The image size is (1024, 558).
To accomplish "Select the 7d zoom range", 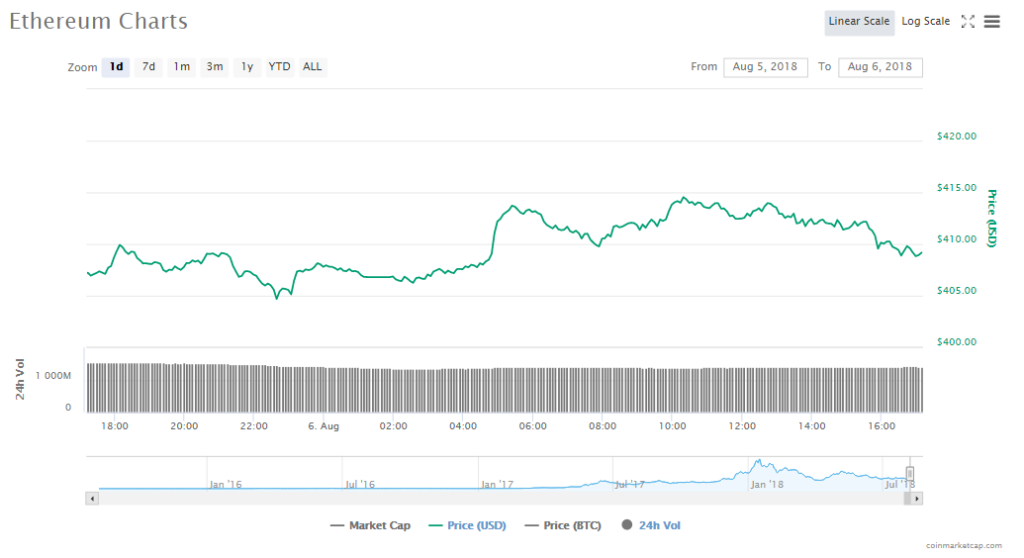I will pos(148,67).
